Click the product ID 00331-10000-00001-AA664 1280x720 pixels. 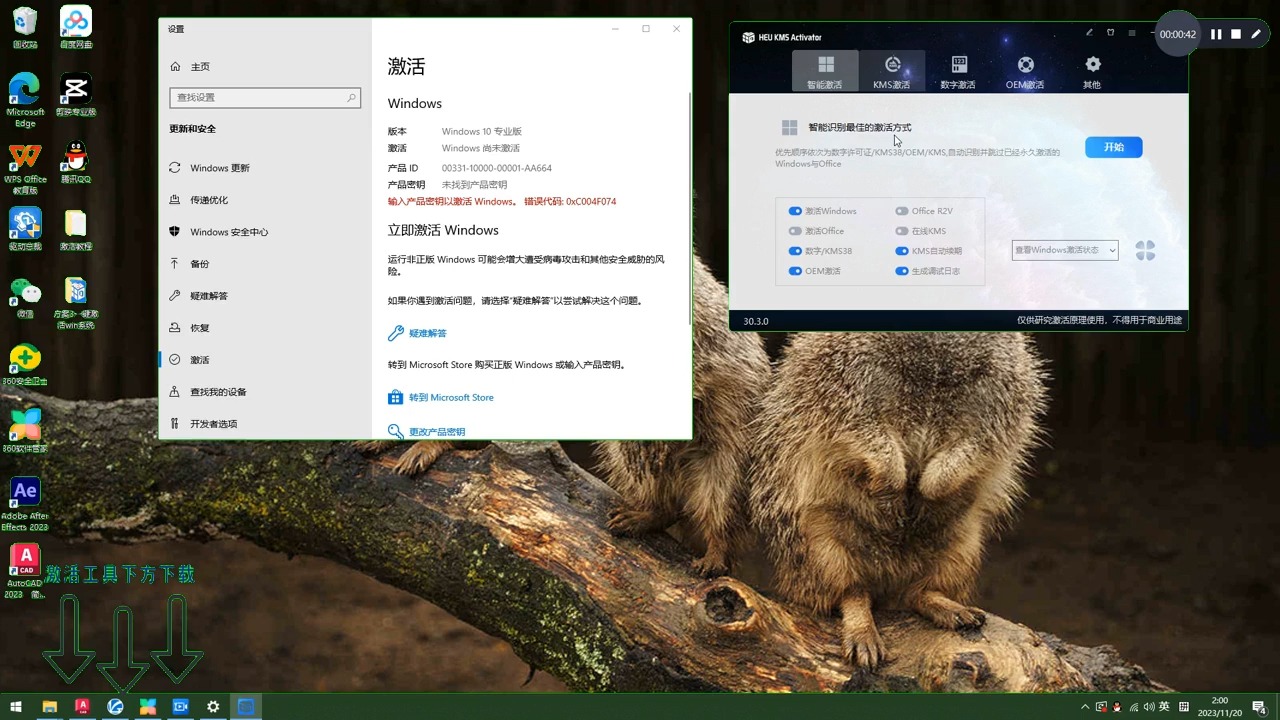[x=497, y=168]
